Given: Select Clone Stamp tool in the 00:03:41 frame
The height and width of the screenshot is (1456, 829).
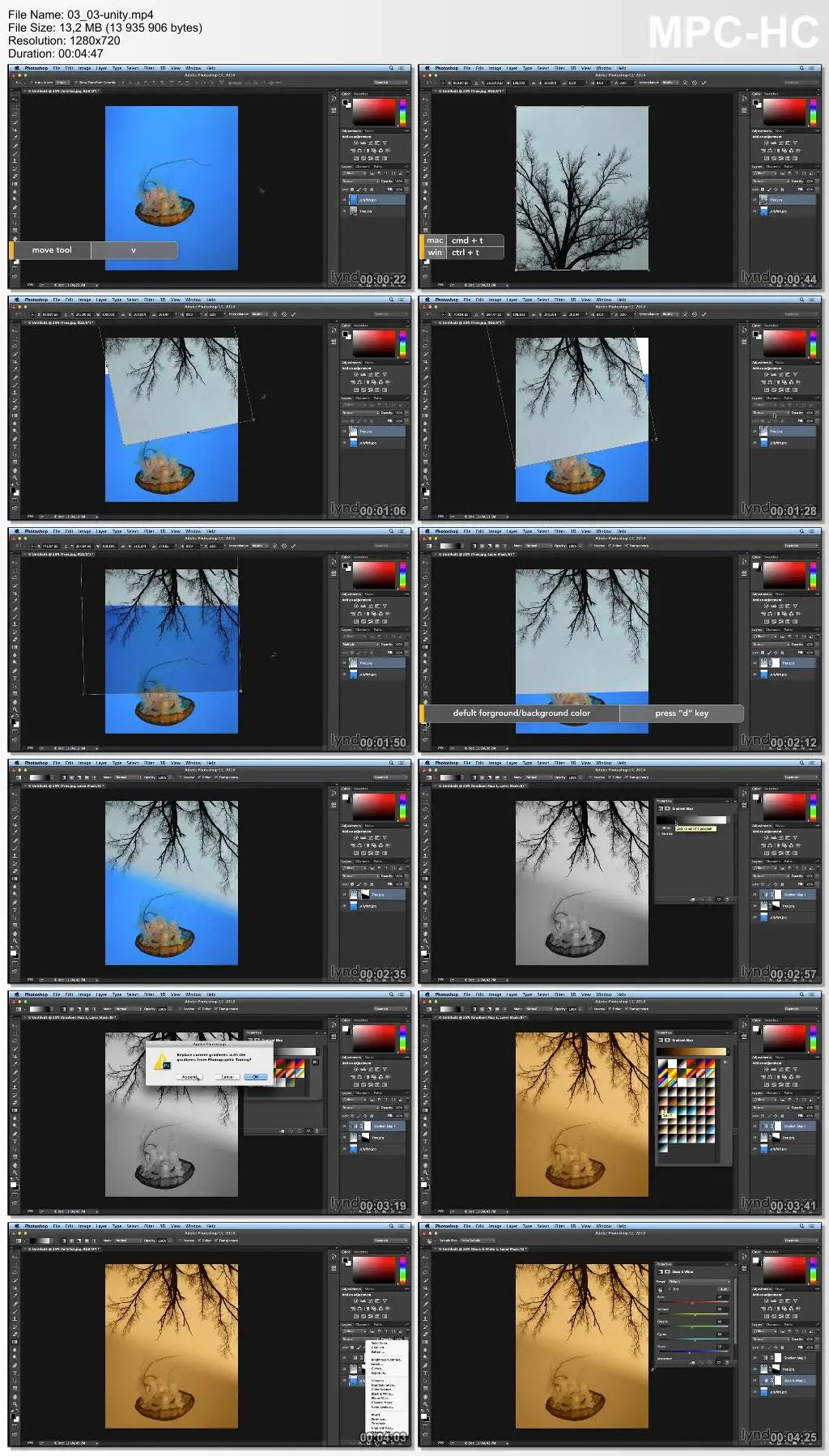Looking at the screenshot, I should tap(425, 1088).
